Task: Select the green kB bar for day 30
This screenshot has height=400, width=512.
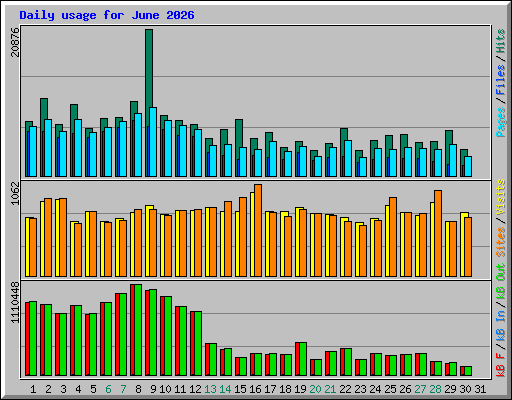Action: (x=468, y=371)
